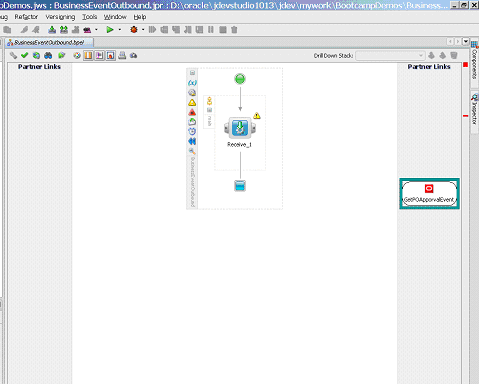Collapse the process scope using its top toggle
This screenshot has height=384, width=479.
(192, 73)
